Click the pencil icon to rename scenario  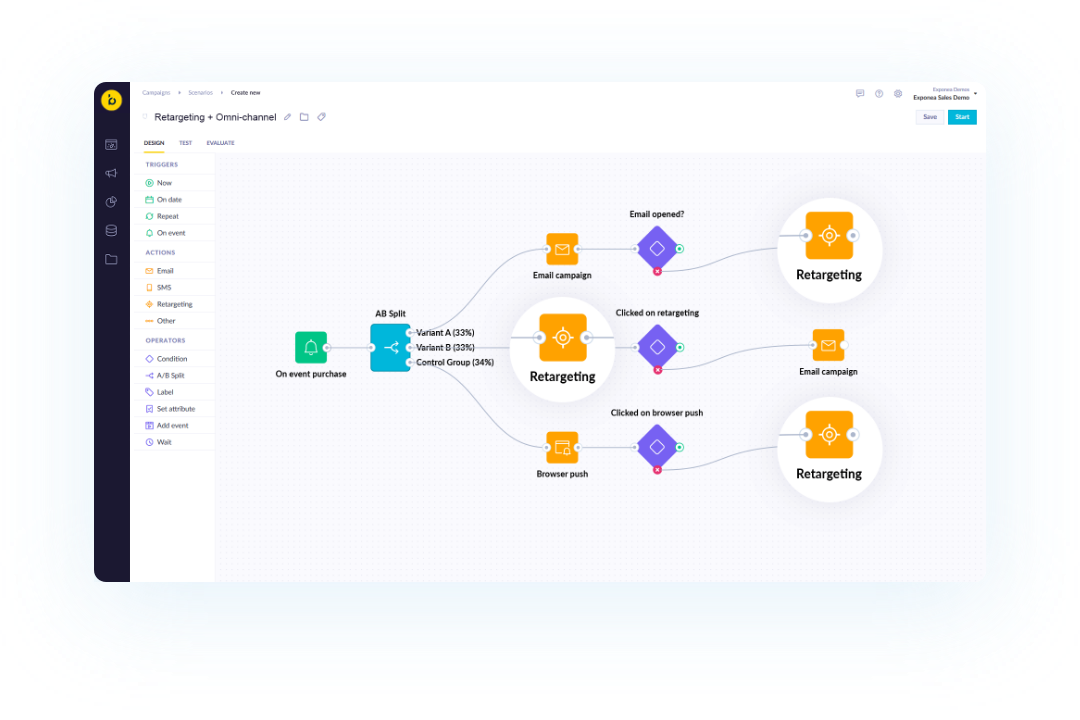[x=287, y=117]
